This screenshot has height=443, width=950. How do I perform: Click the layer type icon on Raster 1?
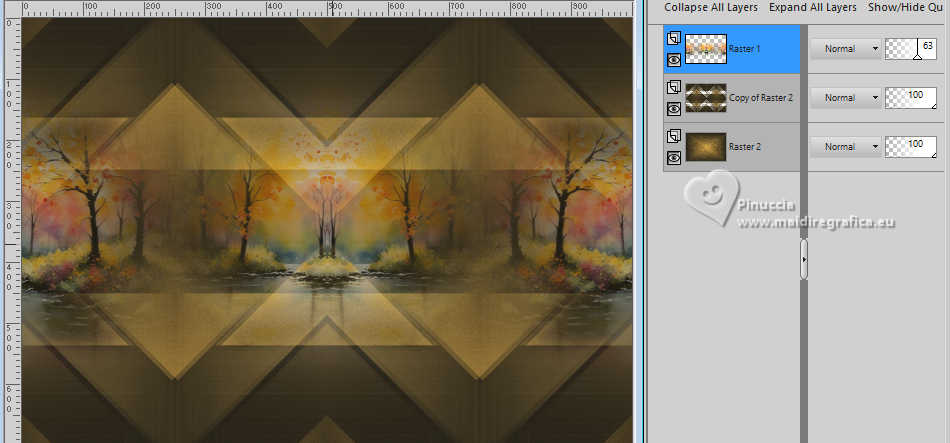(674, 38)
